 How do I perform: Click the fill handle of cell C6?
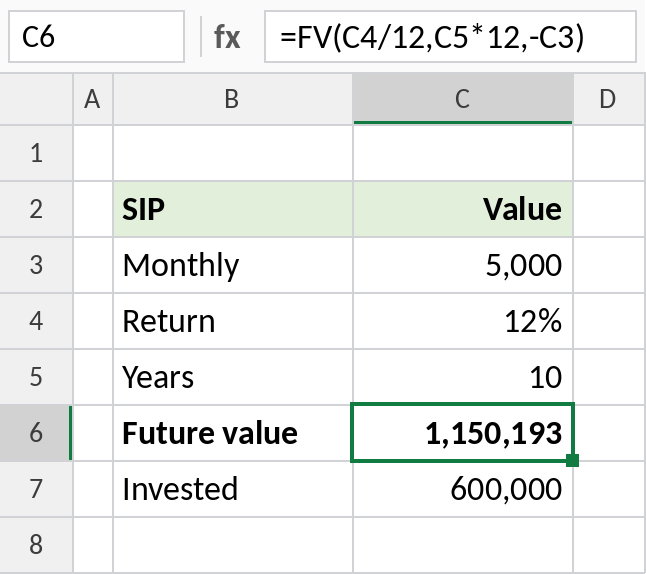click(573, 460)
